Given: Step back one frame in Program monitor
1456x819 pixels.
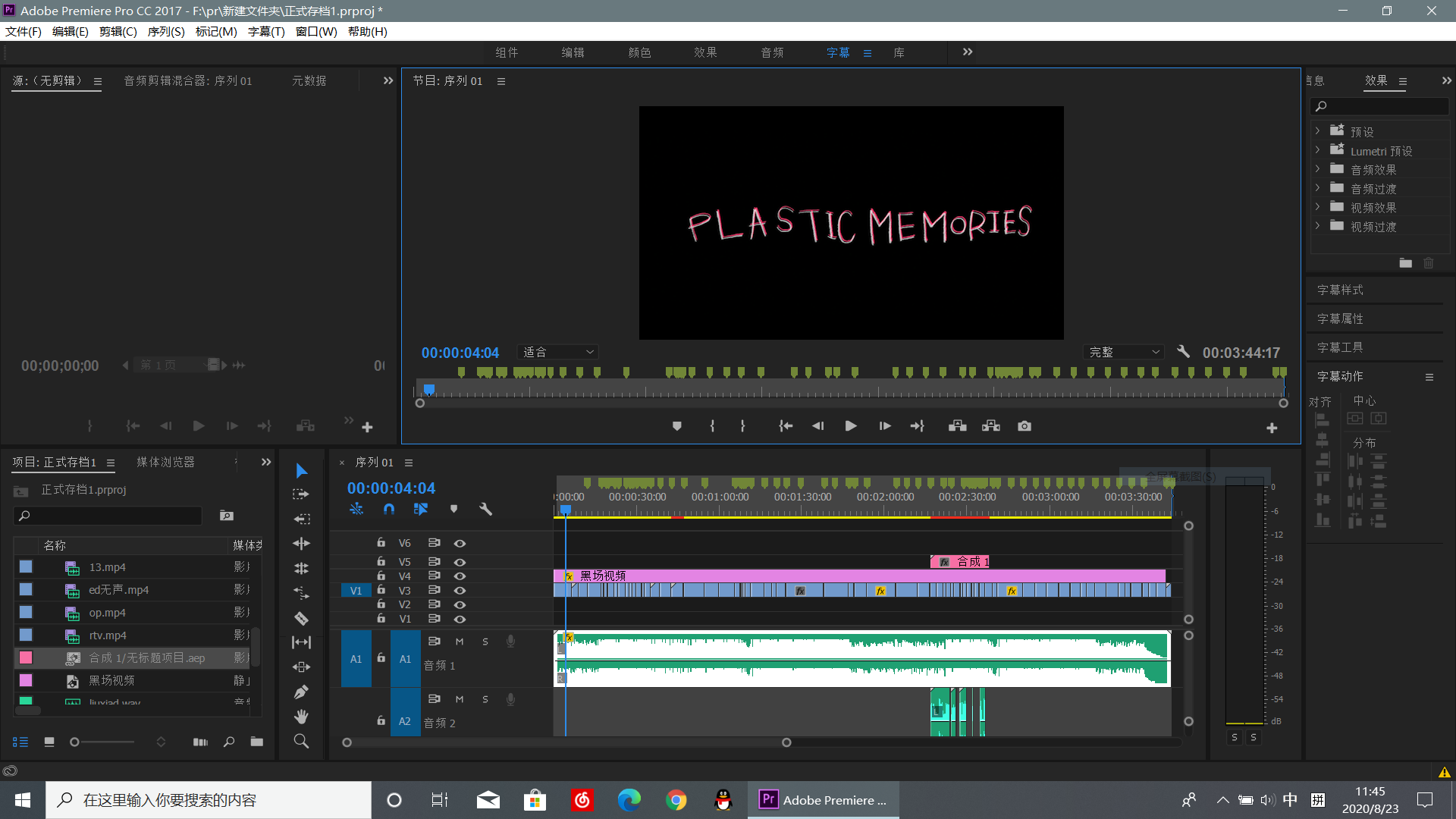Looking at the screenshot, I should (817, 426).
